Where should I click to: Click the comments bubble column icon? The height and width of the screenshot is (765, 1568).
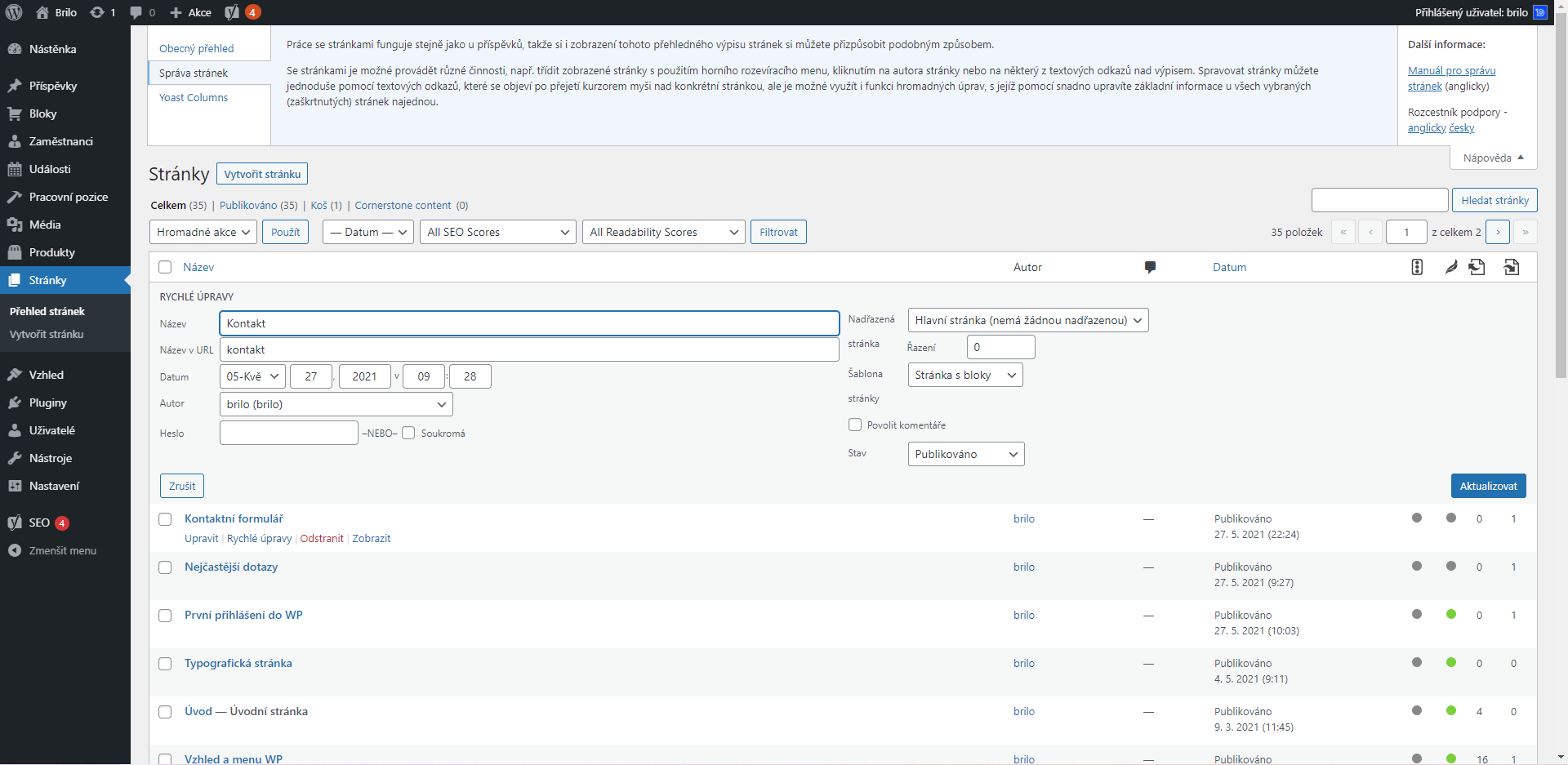click(1150, 267)
